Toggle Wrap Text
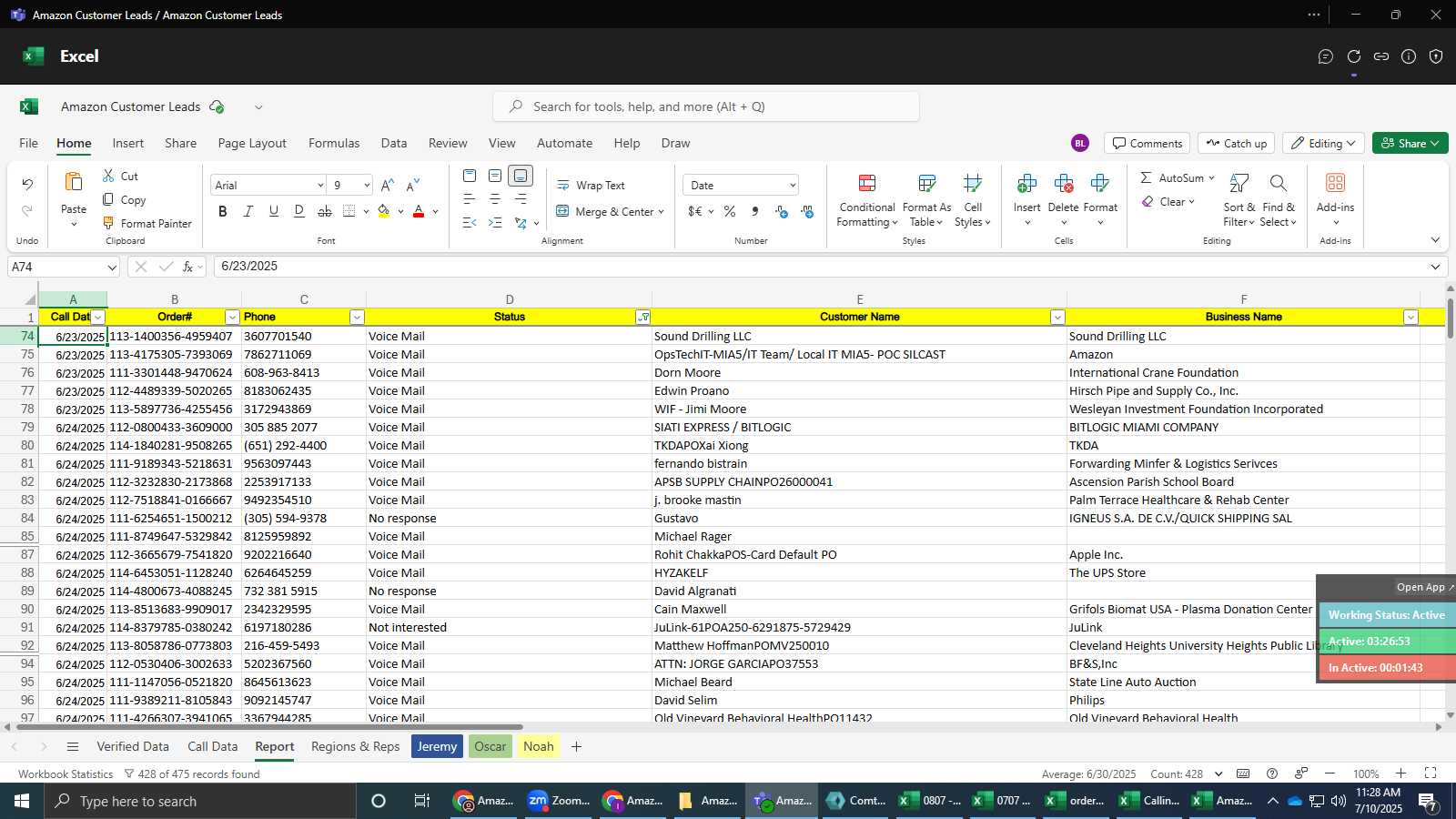1456x819 pixels. pyautogui.click(x=591, y=185)
